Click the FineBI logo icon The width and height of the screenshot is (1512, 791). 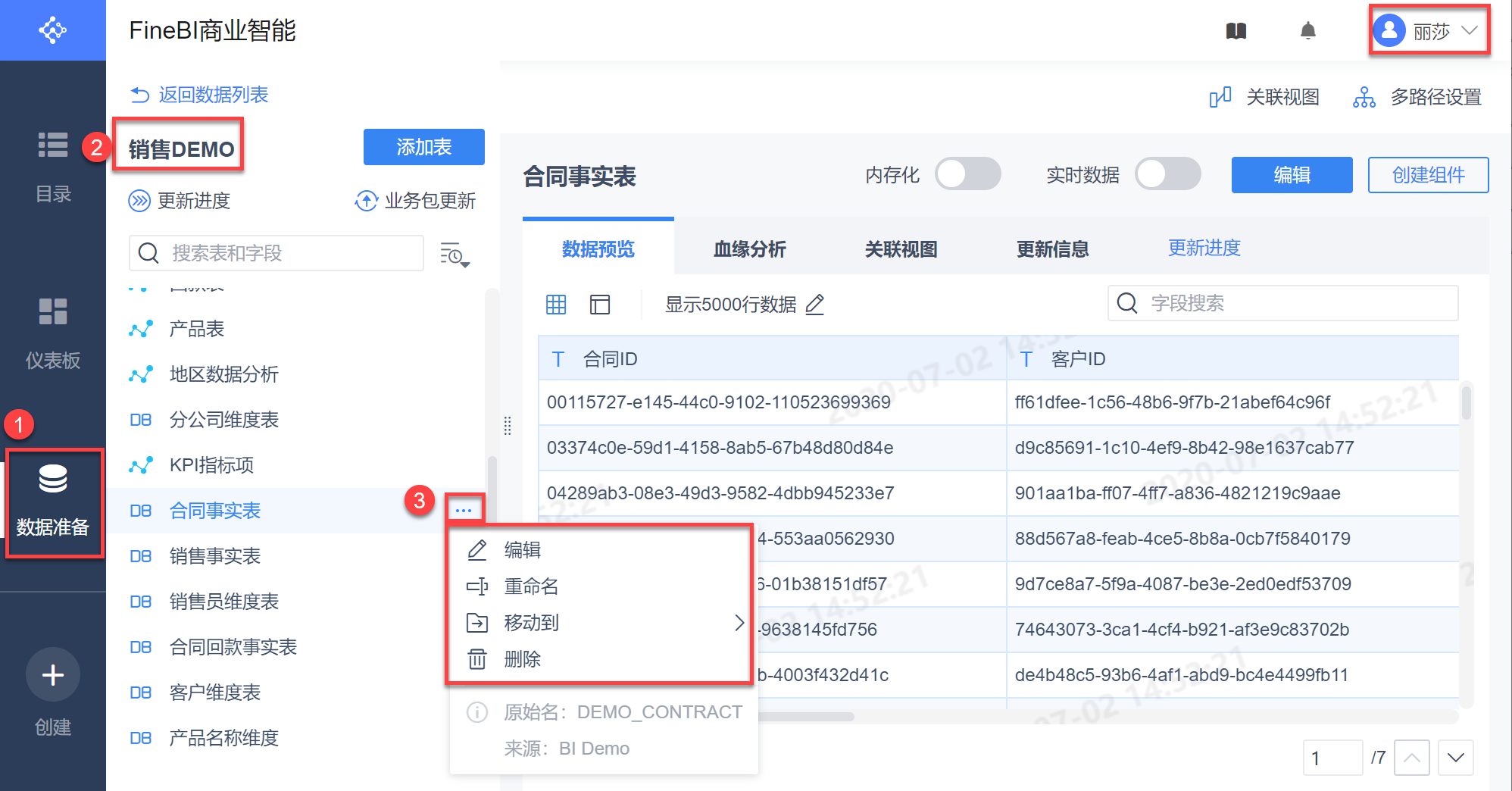(53, 30)
